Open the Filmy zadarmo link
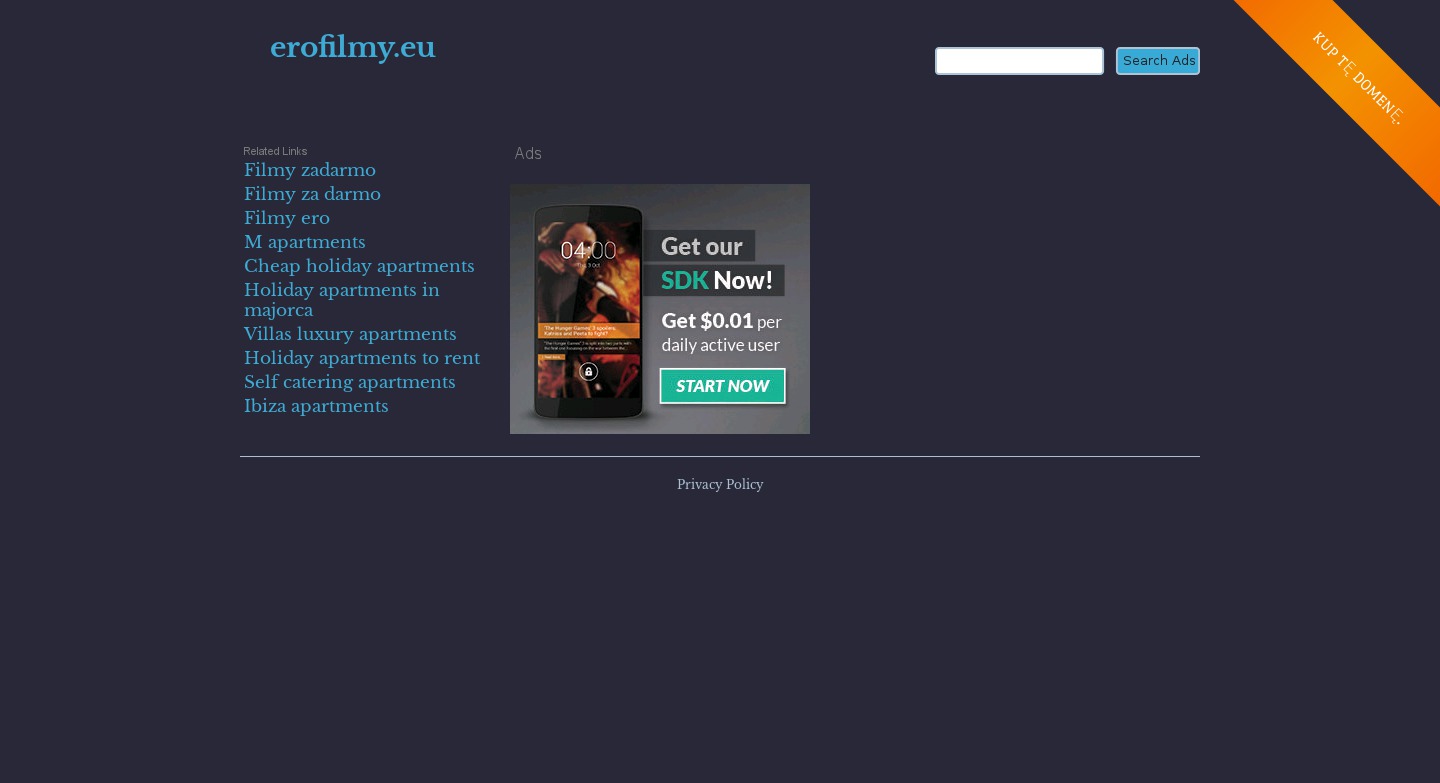Viewport: 1440px width, 783px height. coord(310,170)
